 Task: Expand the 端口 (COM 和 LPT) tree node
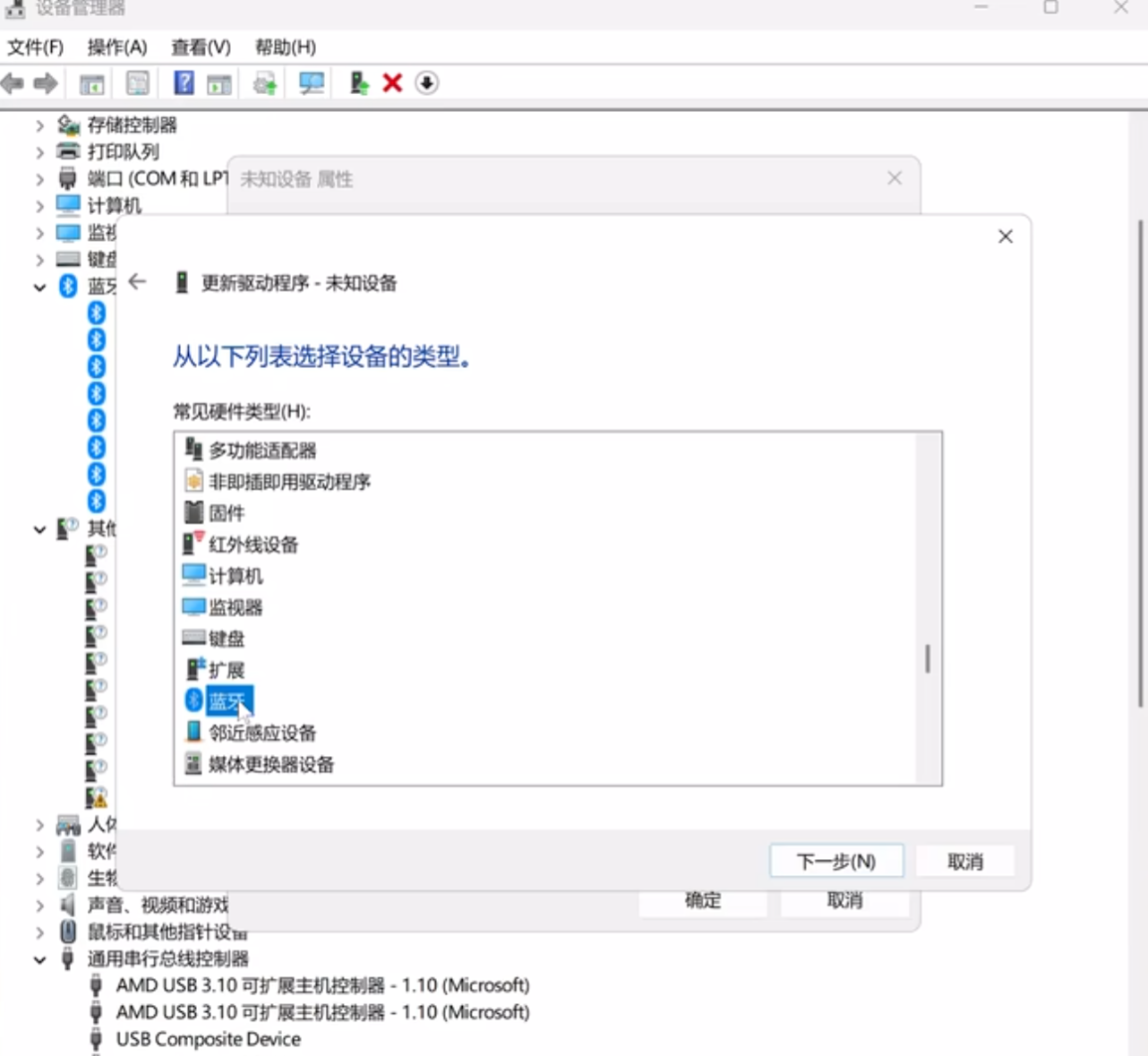[x=39, y=179]
